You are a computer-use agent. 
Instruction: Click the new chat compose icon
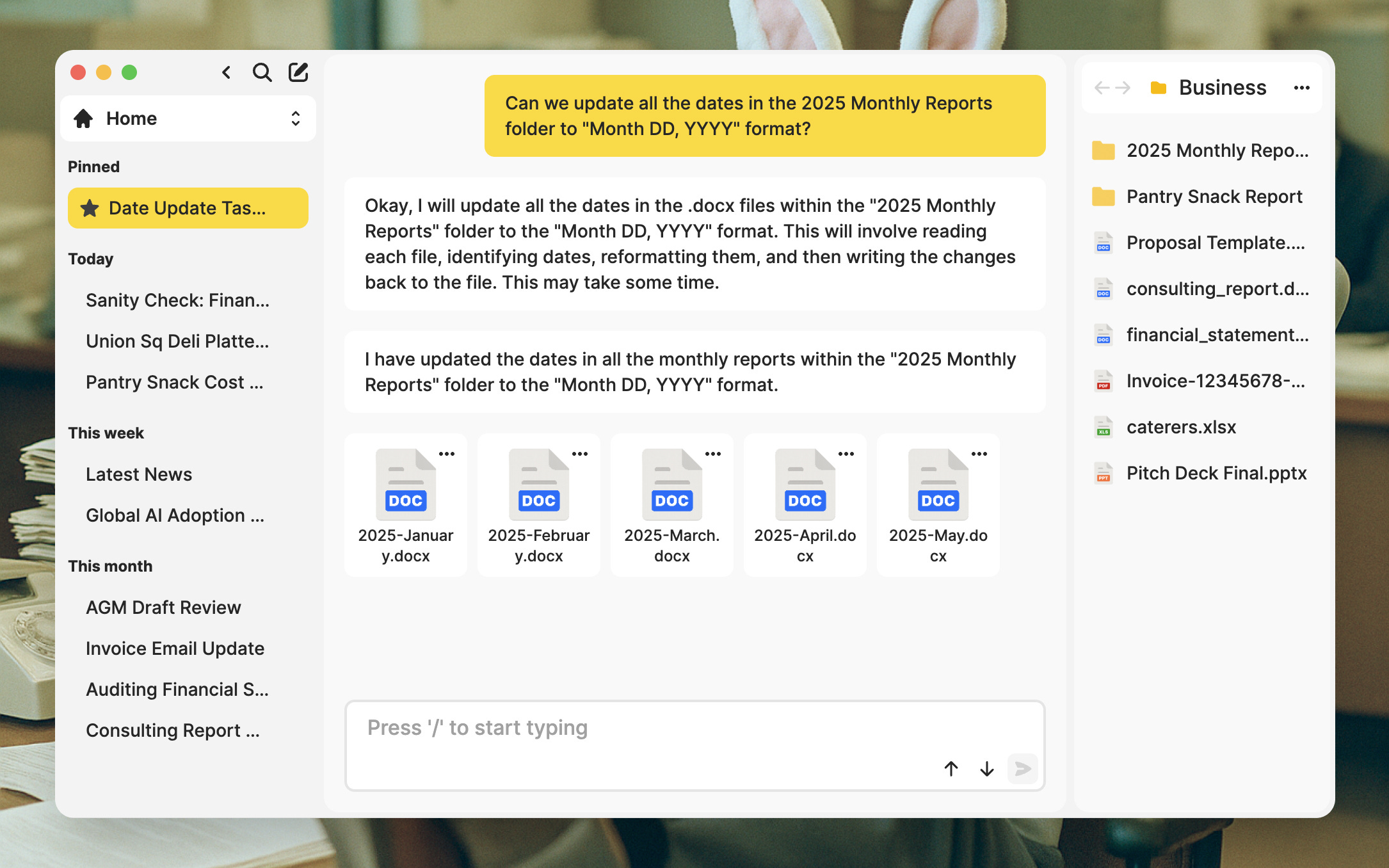click(298, 72)
